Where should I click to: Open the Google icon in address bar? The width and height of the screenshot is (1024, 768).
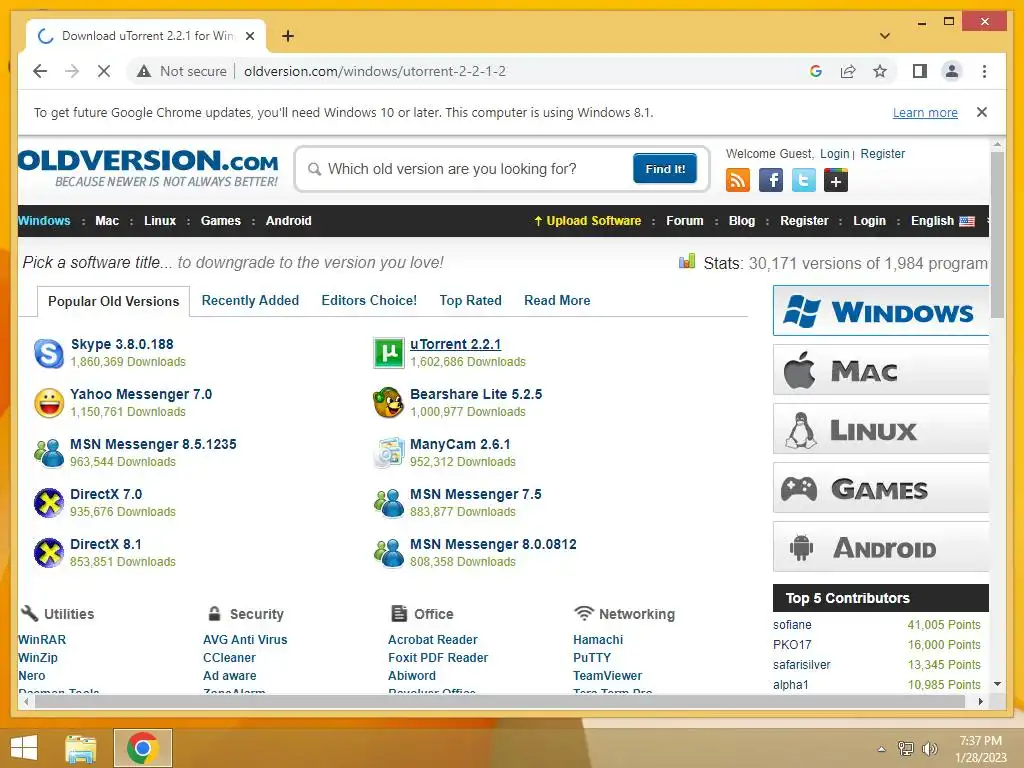[816, 71]
